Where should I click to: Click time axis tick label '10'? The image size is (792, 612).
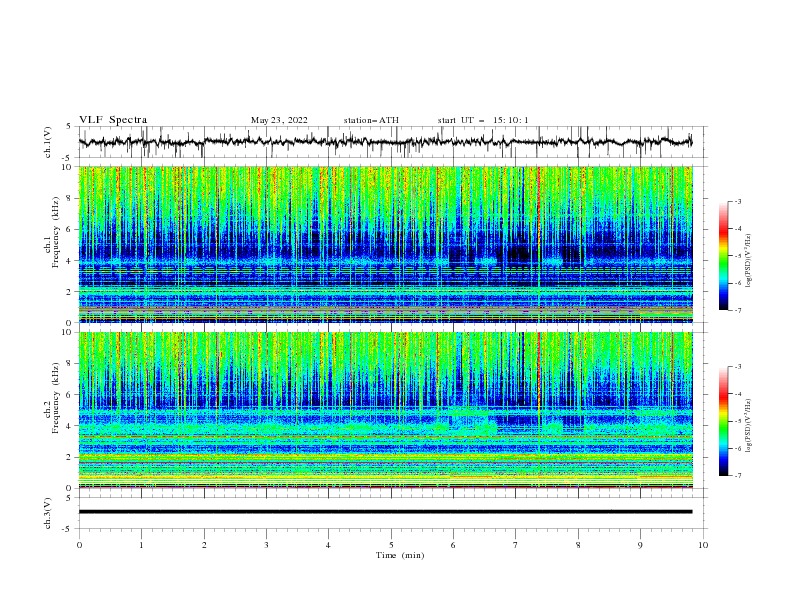pos(703,545)
